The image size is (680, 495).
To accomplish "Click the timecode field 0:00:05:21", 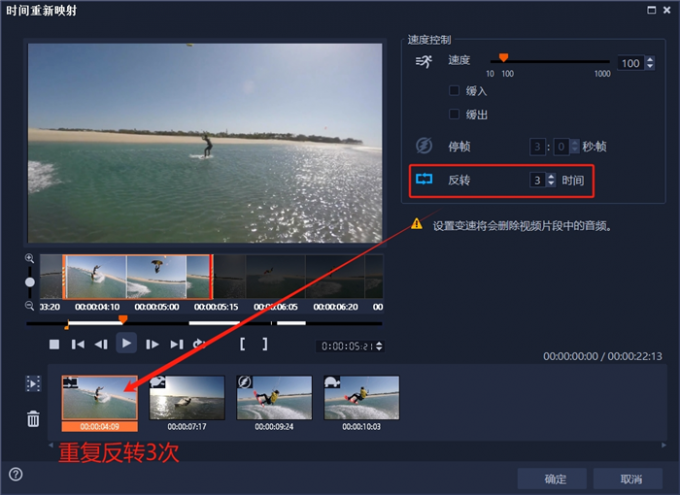I will pyautogui.click(x=347, y=346).
